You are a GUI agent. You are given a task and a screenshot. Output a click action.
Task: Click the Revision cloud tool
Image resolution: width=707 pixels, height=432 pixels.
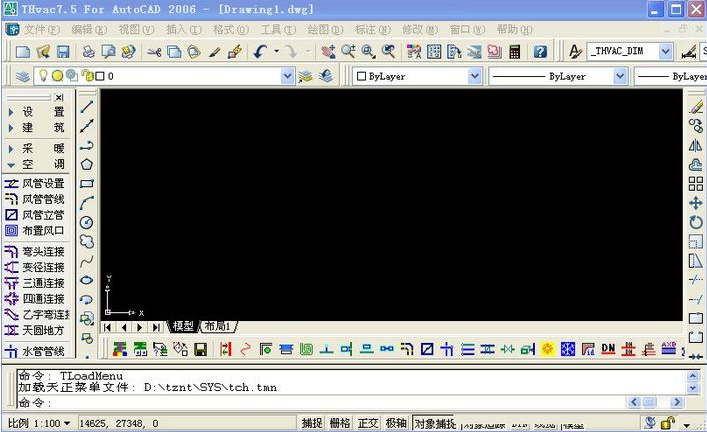[87, 241]
